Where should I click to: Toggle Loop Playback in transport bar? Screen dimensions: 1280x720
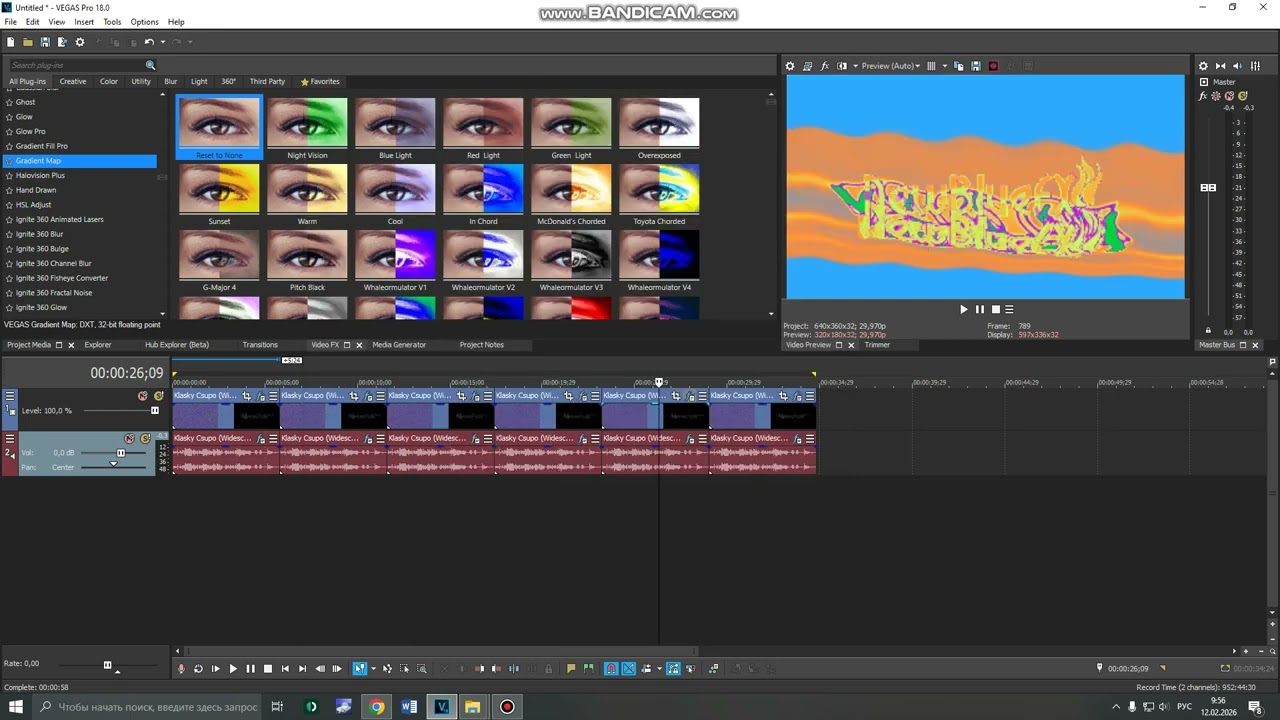click(x=198, y=669)
